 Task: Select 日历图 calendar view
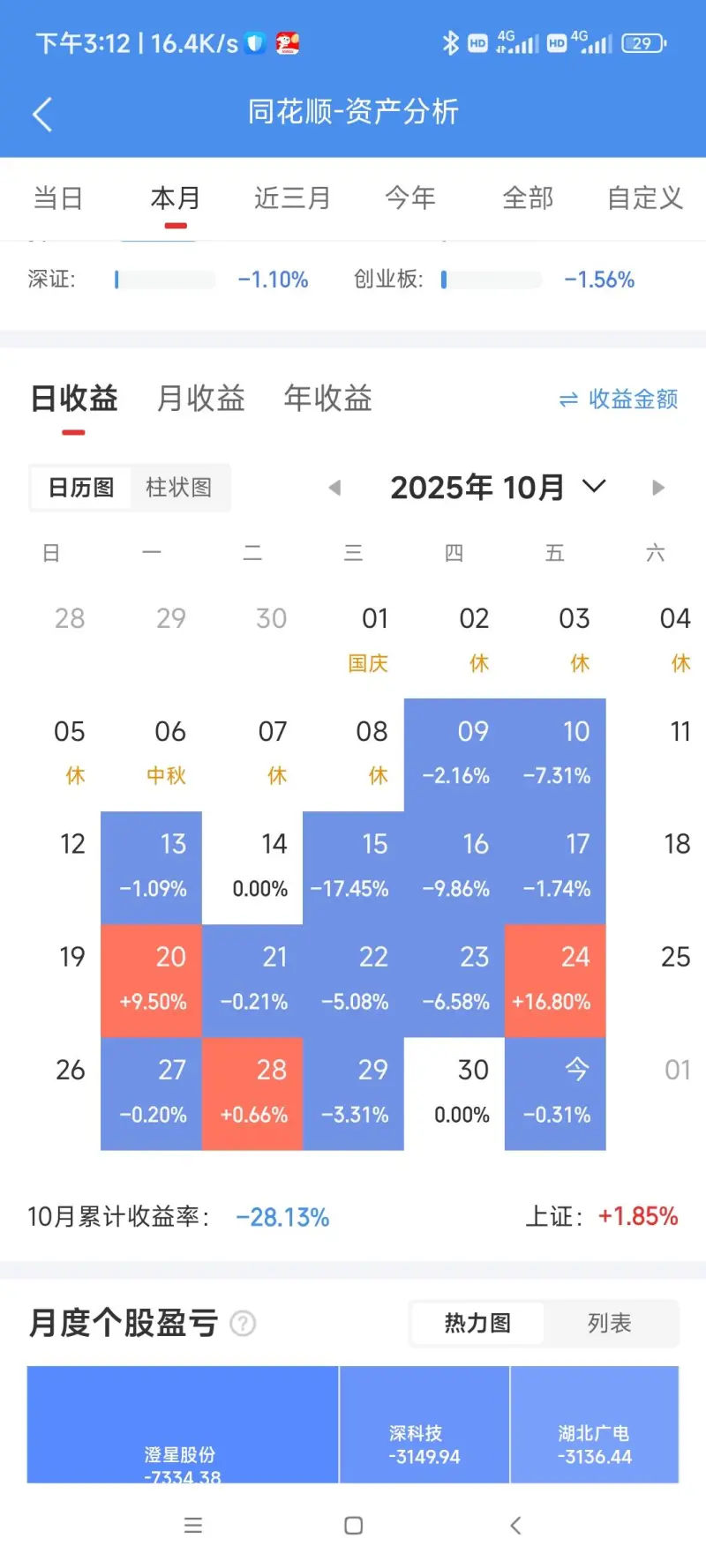[x=81, y=488]
